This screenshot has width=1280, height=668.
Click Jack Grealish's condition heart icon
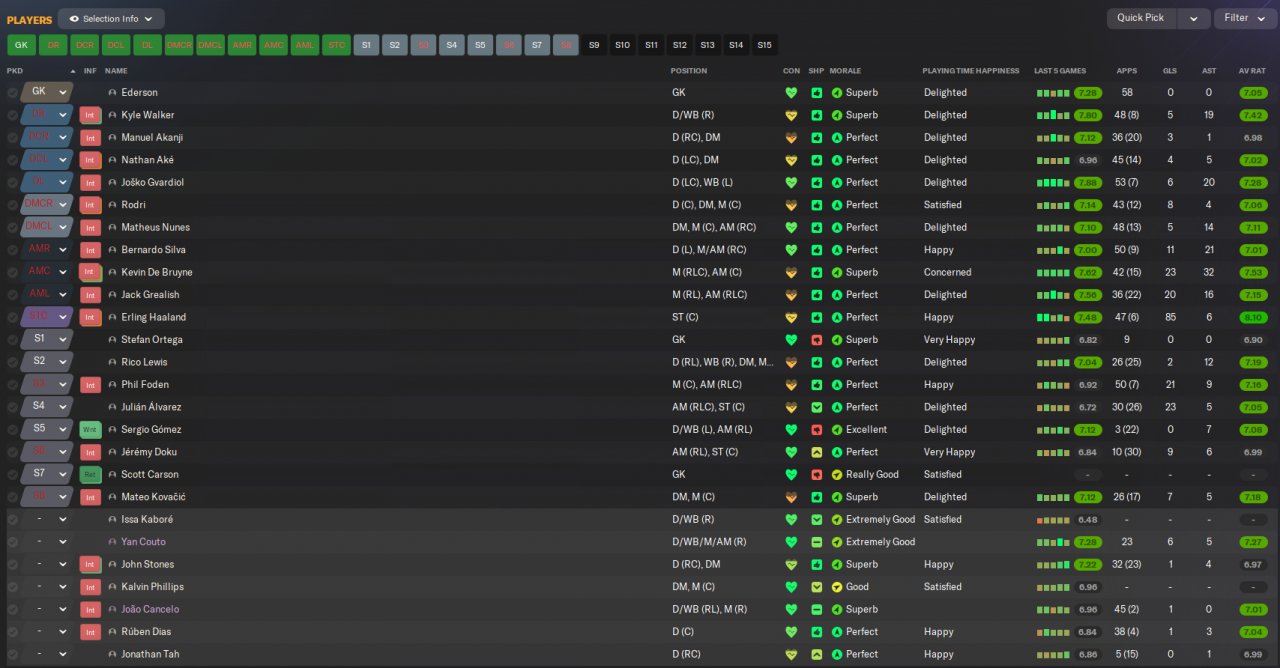click(791, 295)
